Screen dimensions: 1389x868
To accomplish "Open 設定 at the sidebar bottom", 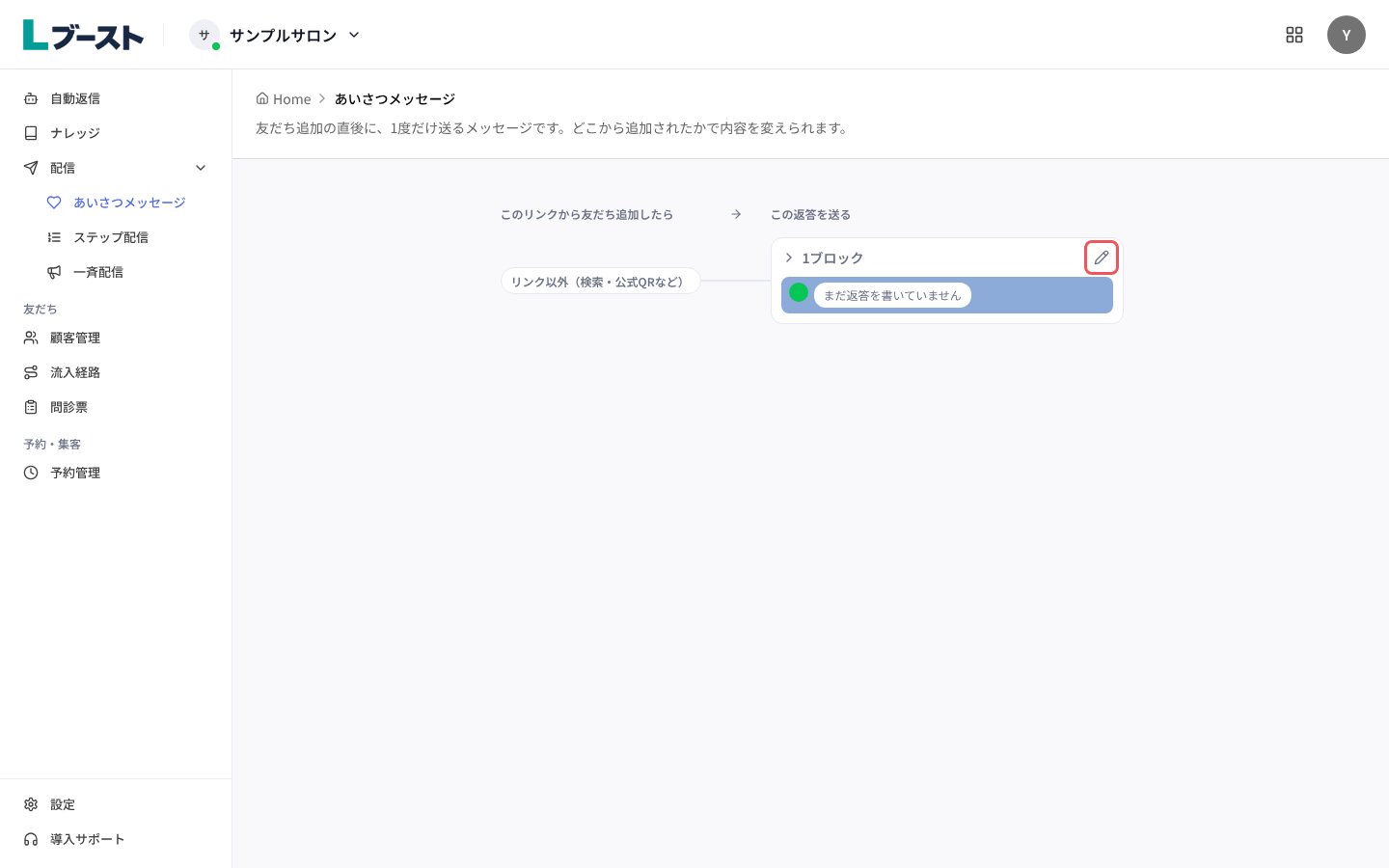I will point(116,804).
